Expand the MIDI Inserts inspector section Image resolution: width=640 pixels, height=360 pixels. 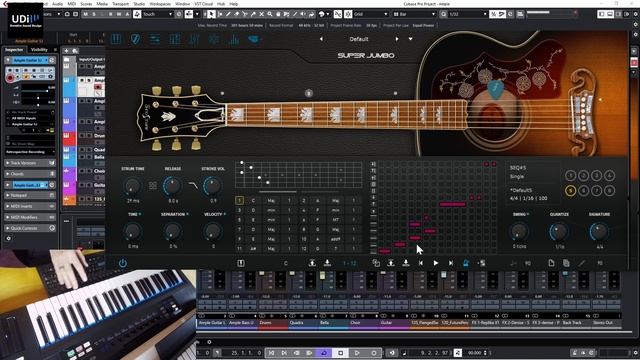point(30,207)
